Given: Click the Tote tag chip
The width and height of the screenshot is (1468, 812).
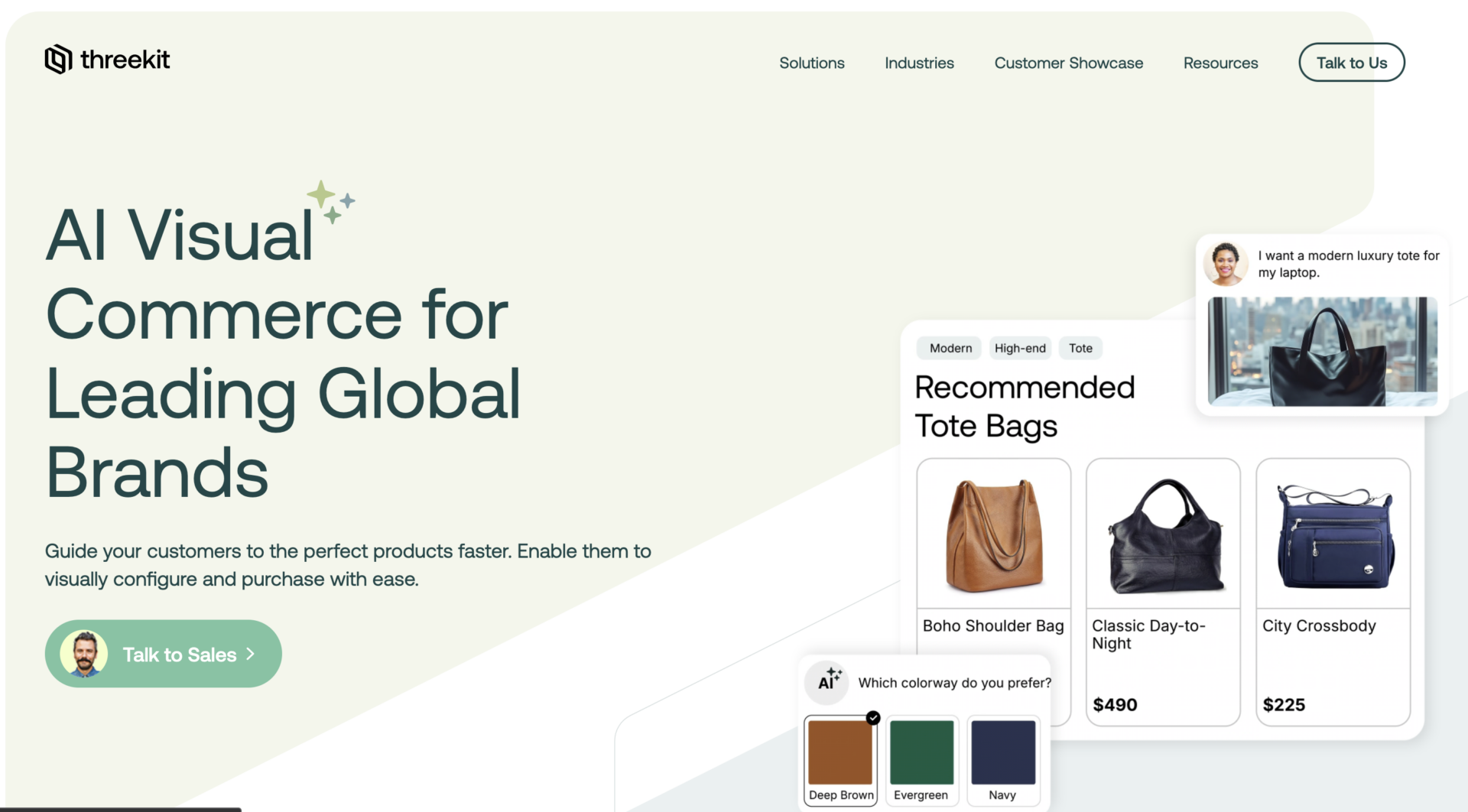Looking at the screenshot, I should pos(1080,349).
